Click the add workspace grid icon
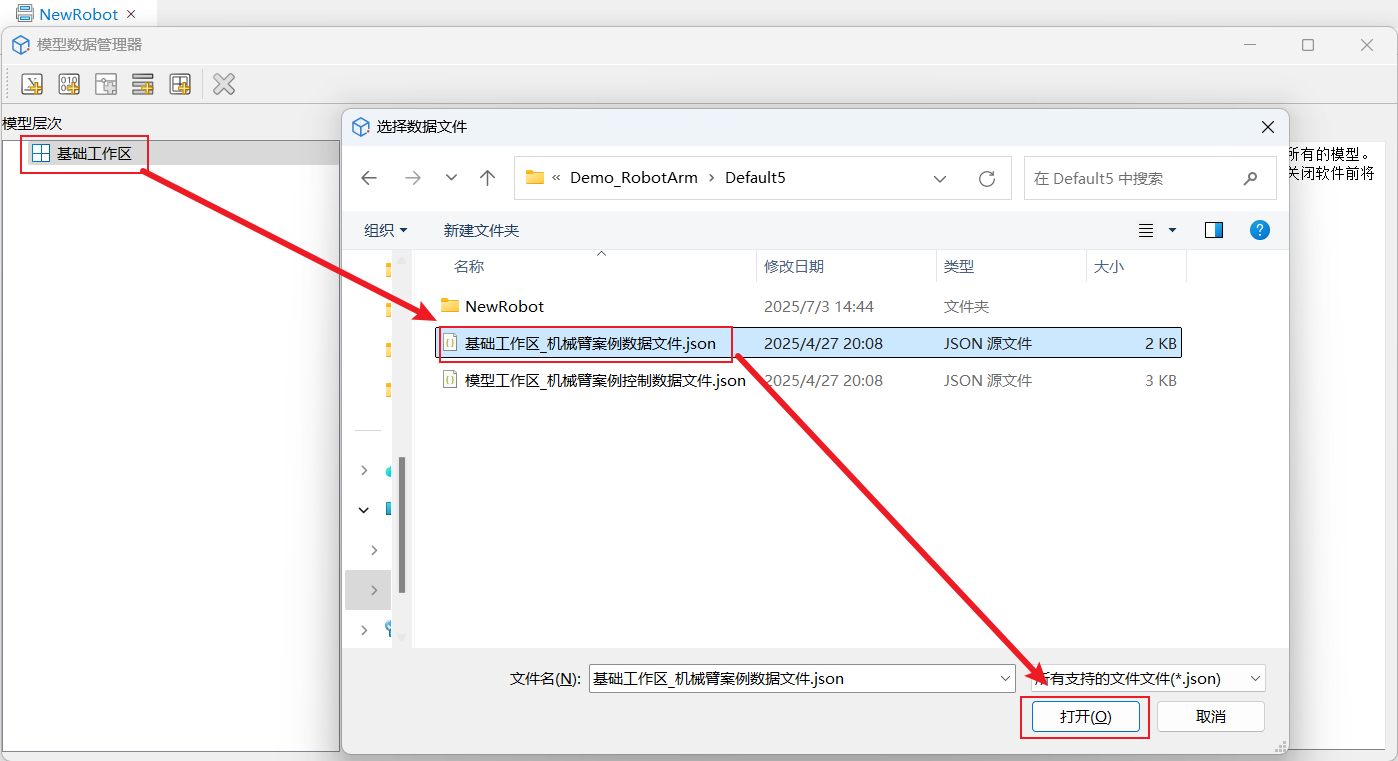Viewport: 1398px width, 761px height. [x=180, y=84]
